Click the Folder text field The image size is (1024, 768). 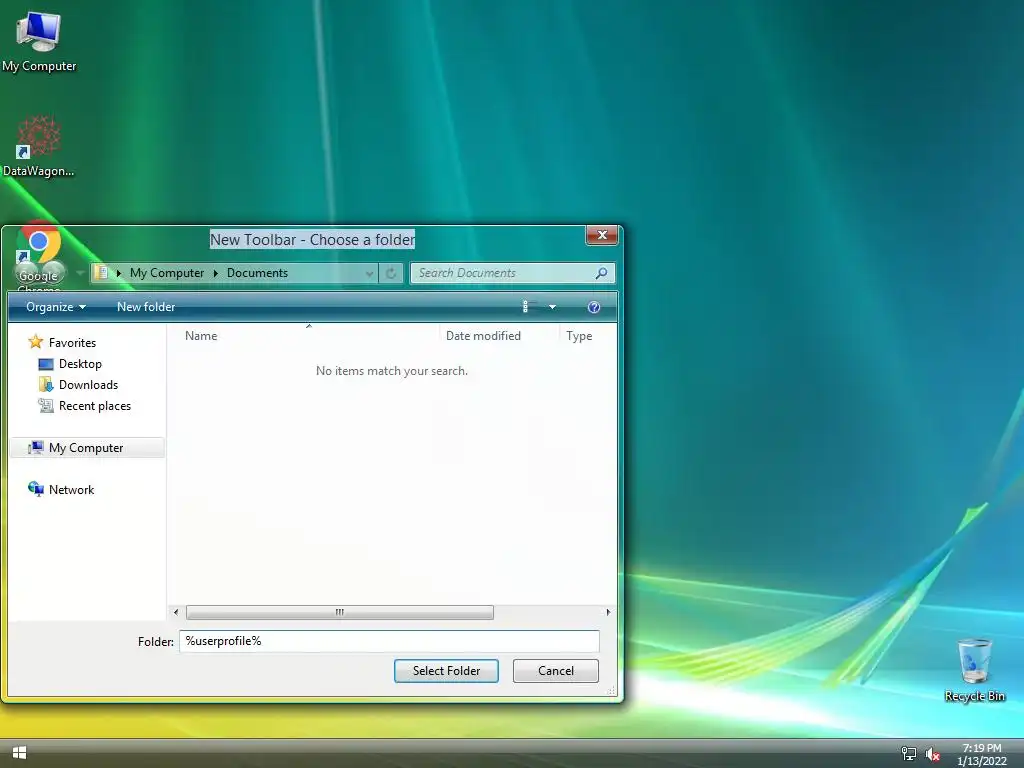(389, 641)
